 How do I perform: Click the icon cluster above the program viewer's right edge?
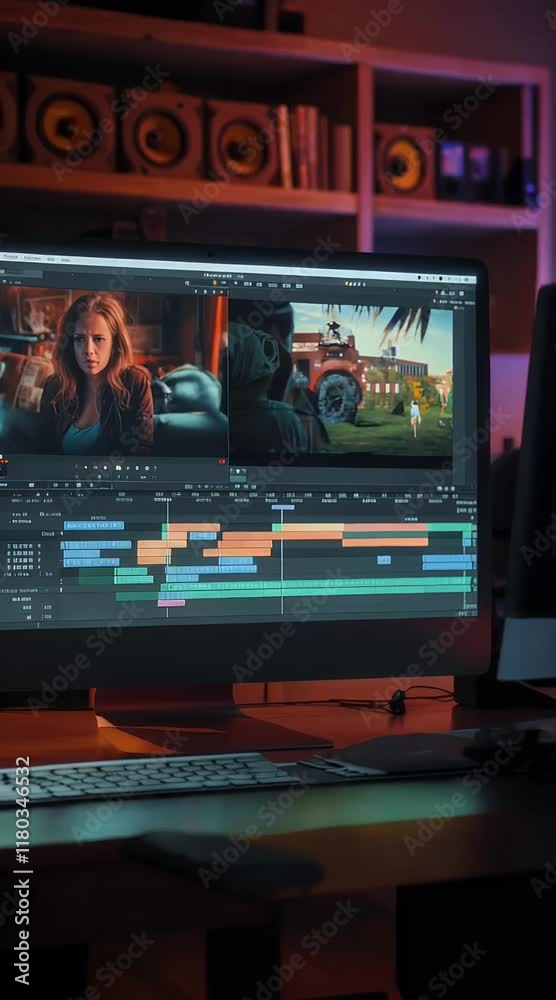click(450, 292)
